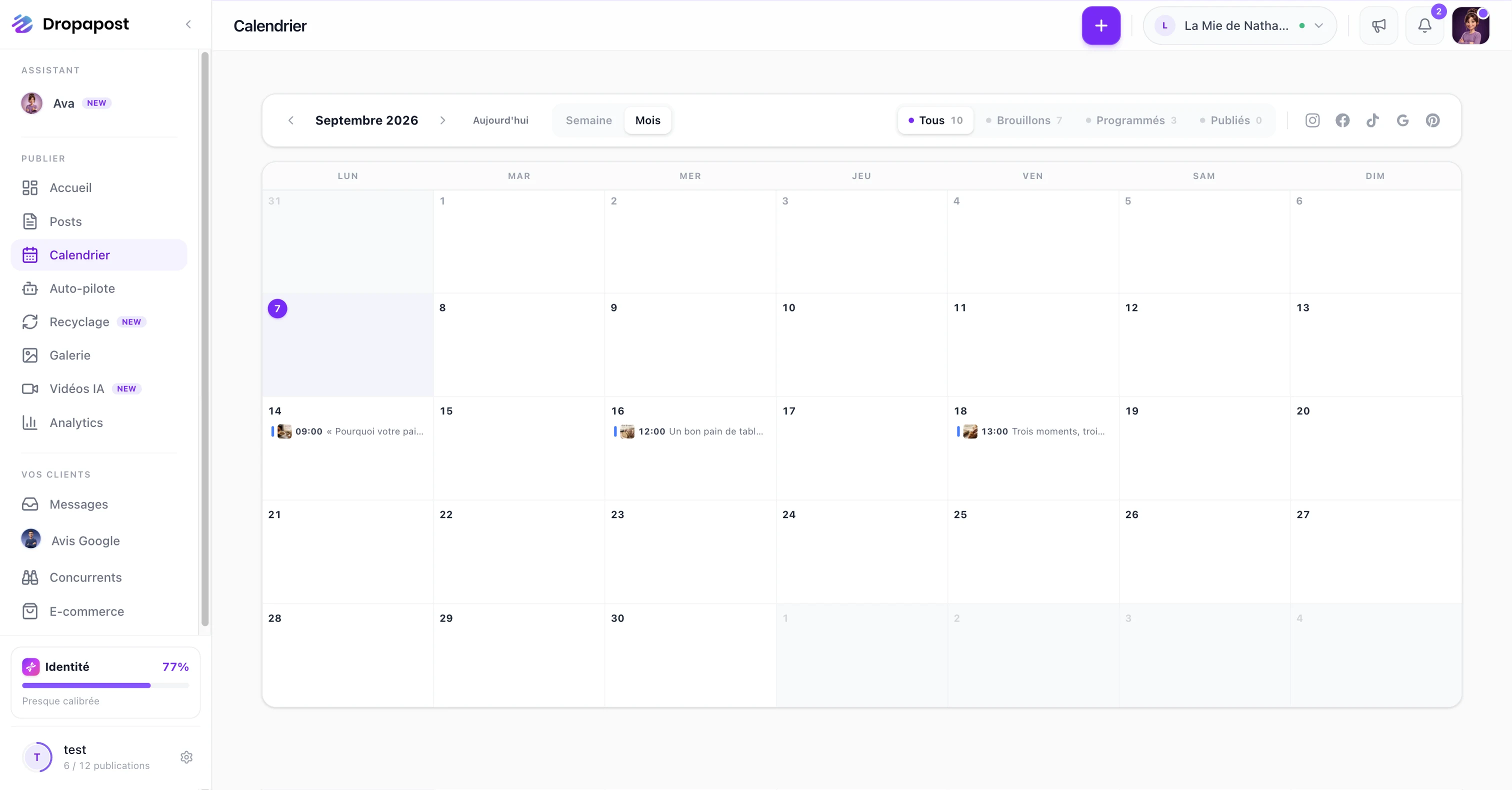The image size is (1512, 790).
Task: Filter posts by Programmés
Action: coord(1131,120)
